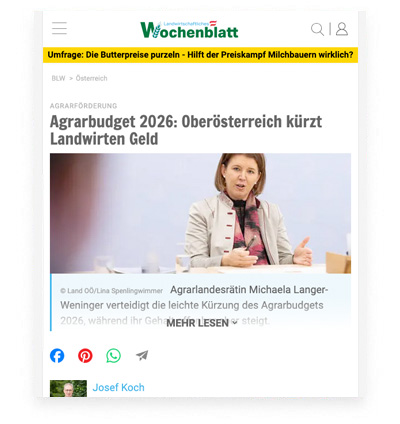Share article via WhatsApp
This screenshot has height=424, width=400.
pos(113,356)
